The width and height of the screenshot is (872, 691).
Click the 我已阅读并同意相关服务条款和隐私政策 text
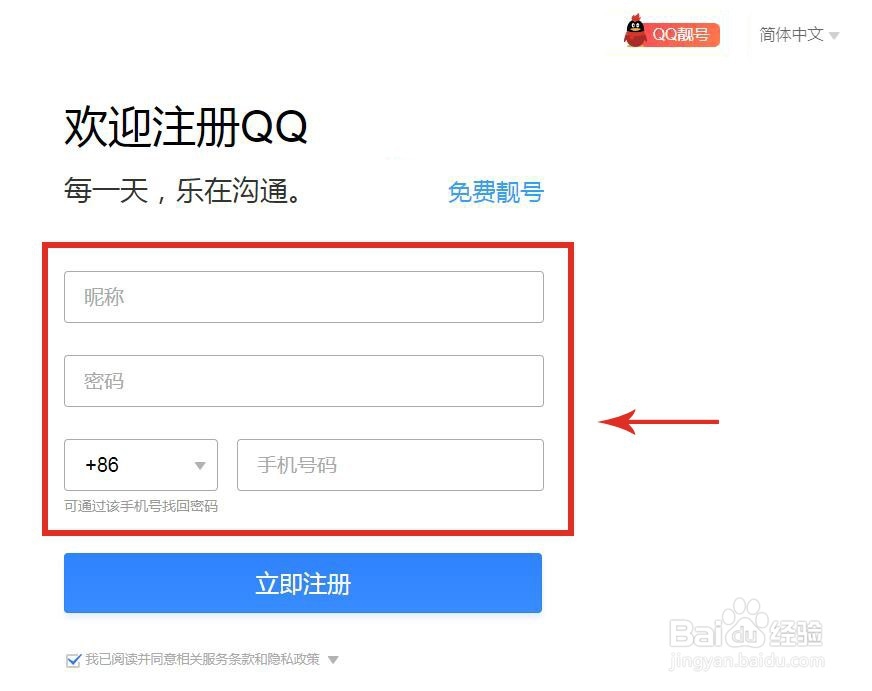pos(202,659)
